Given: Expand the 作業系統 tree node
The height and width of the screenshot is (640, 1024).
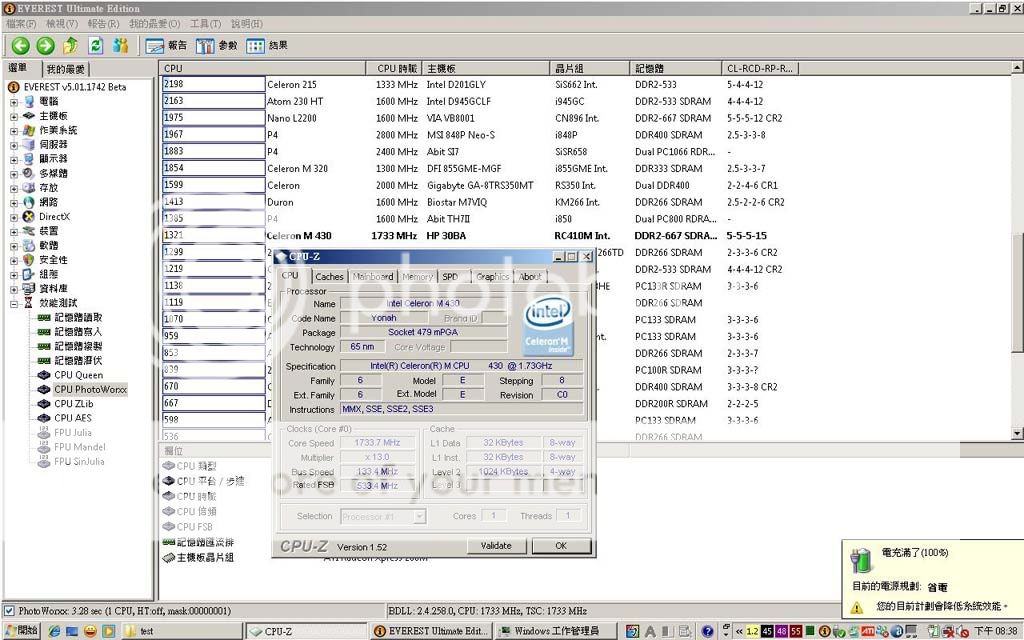Looking at the screenshot, I should pyautogui.click(x=14, y=131).
